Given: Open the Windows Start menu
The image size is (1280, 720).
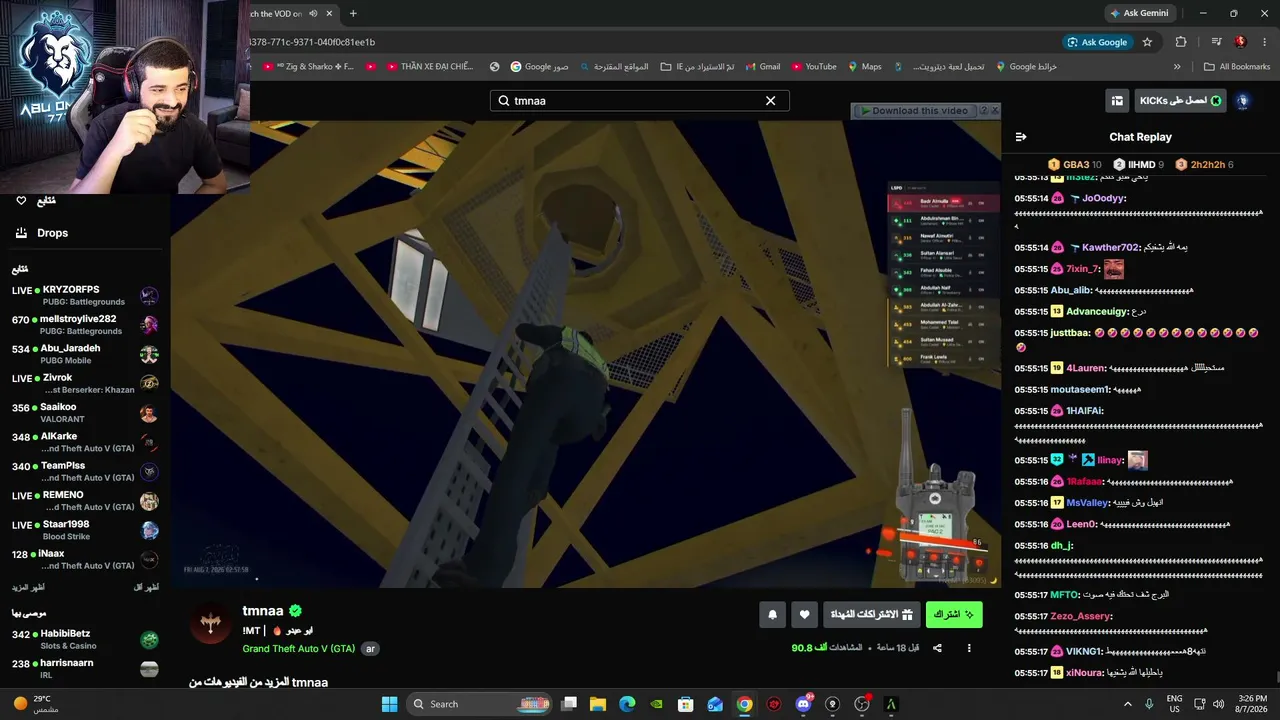Looking at the screenshot, I should pos(389,704).
